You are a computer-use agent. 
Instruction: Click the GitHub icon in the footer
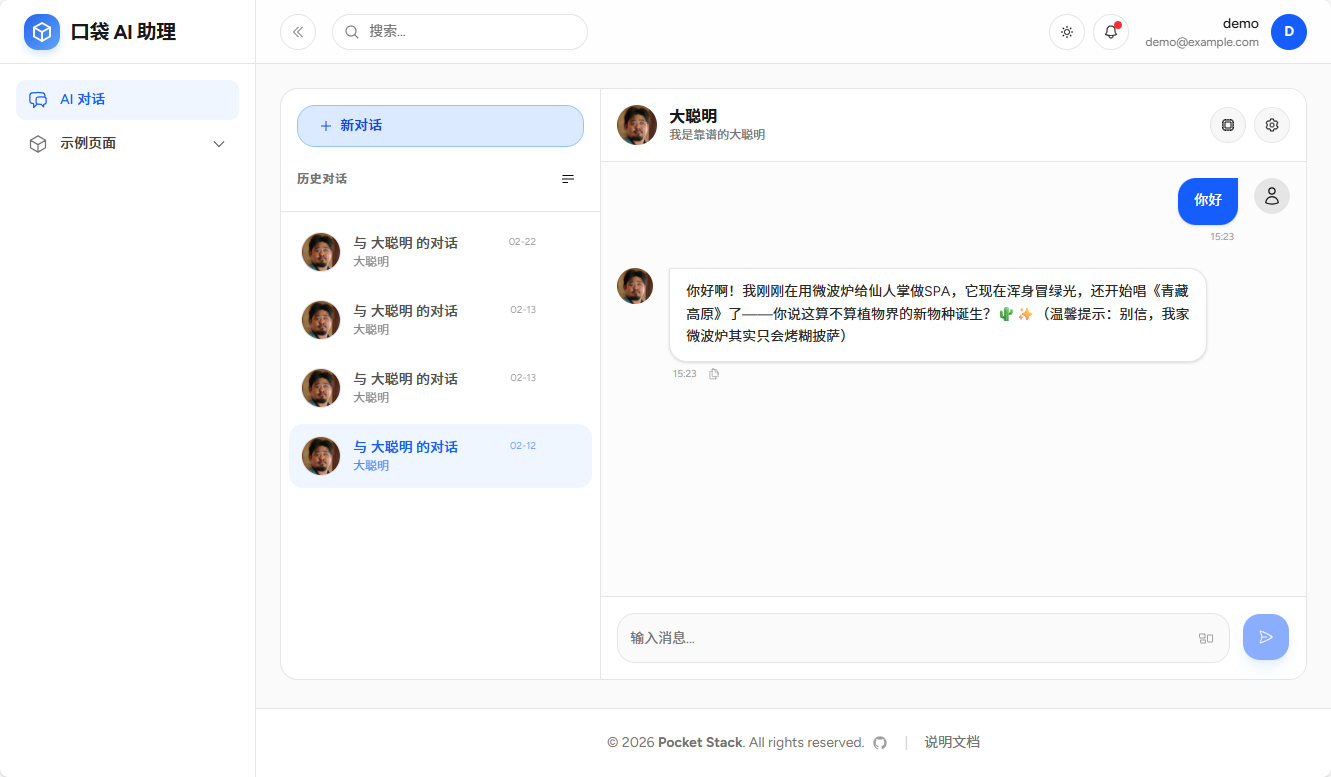tap(879, 742)
